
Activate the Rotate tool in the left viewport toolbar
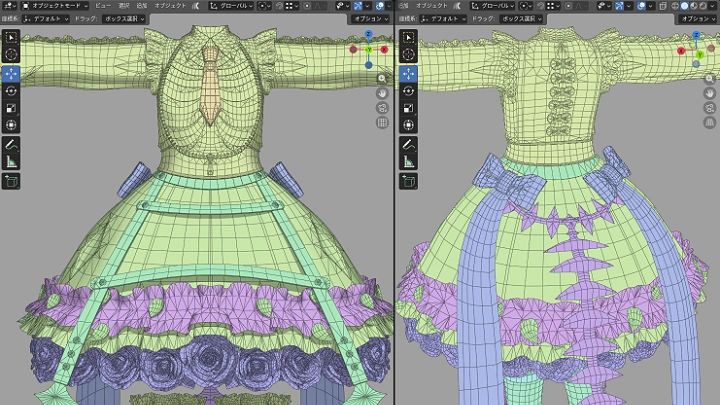11,91
